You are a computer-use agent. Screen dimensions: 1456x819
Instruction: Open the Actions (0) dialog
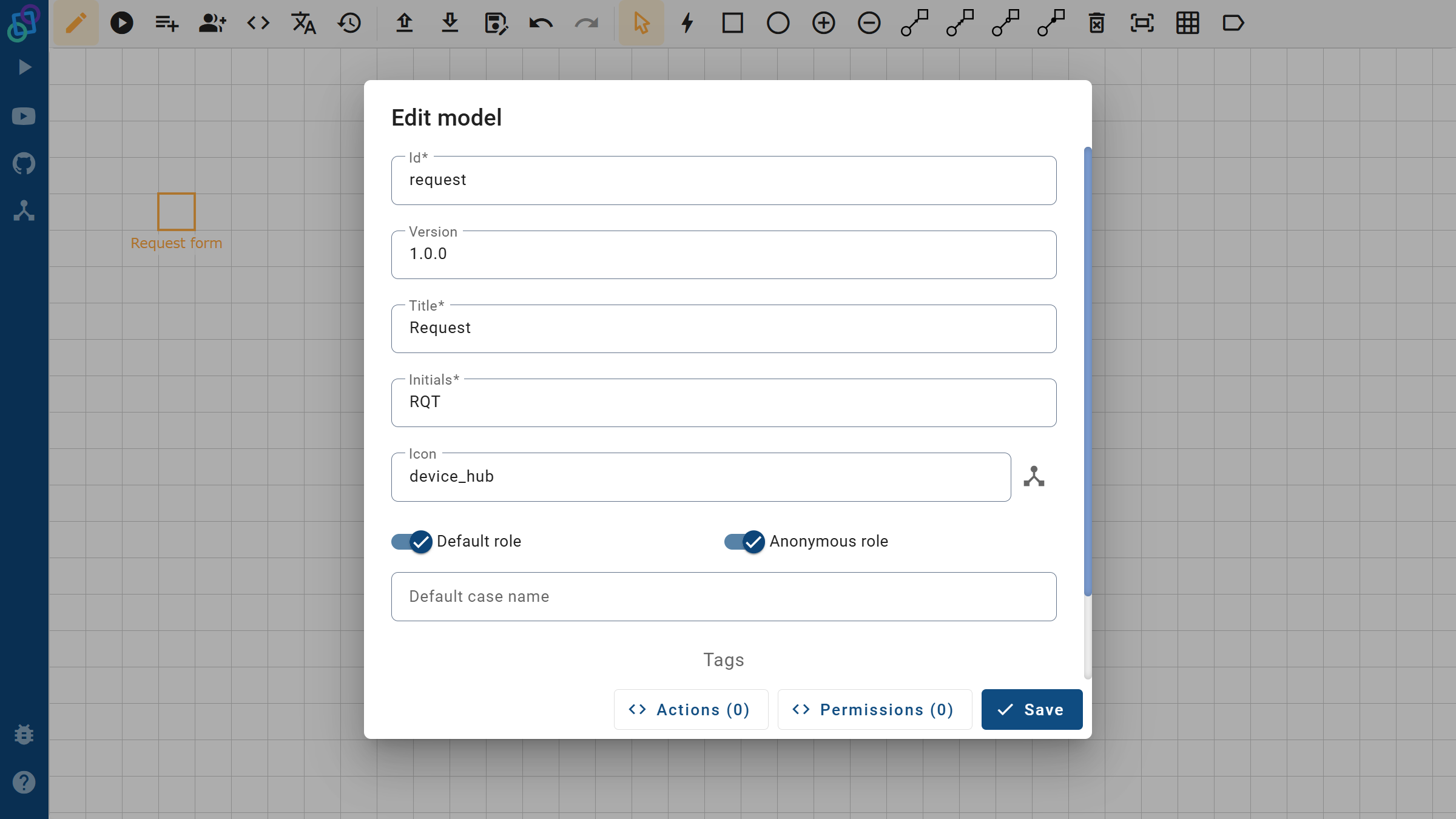(690, 709)
